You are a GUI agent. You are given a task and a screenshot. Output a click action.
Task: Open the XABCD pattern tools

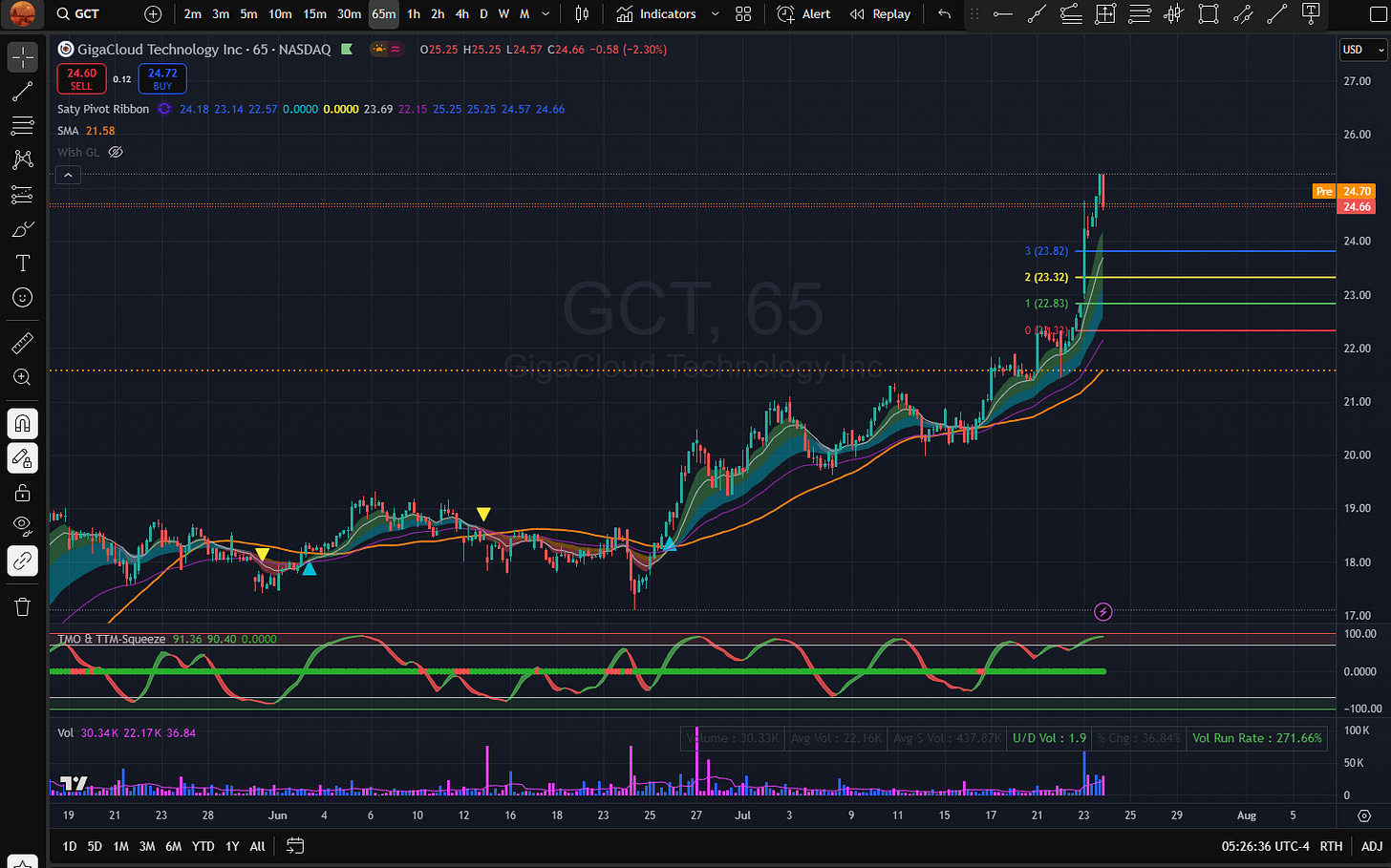pos(23,159)
